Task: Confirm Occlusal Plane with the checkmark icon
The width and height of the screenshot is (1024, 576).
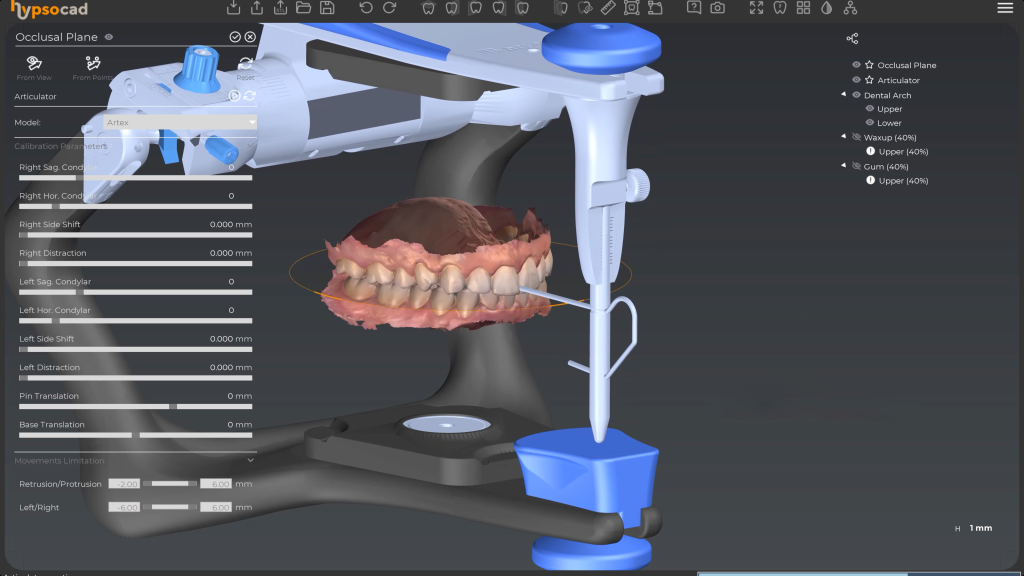Action: pos(235,37)
